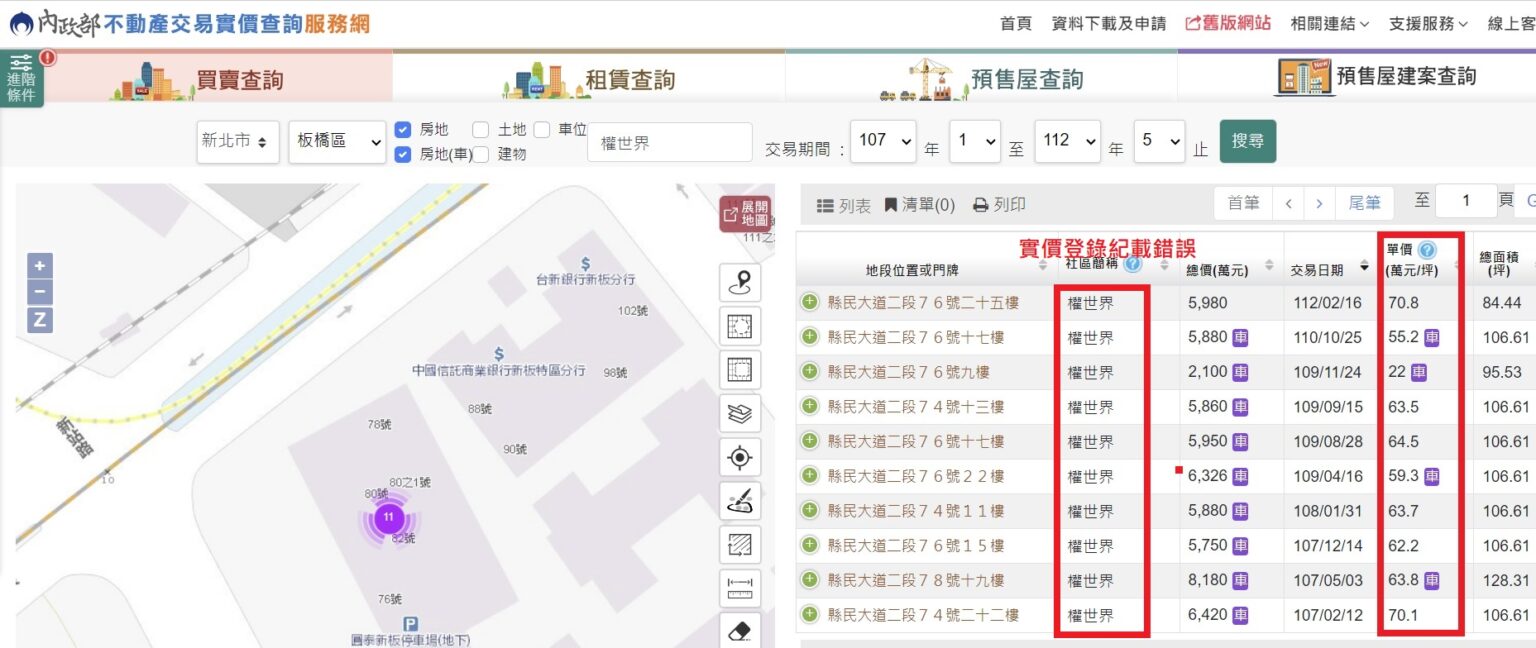Image resolution: width=1536 pixels, height=648 pixels.
Task: Check the 車位 checkbox
Action: click(x=541, y=129)
